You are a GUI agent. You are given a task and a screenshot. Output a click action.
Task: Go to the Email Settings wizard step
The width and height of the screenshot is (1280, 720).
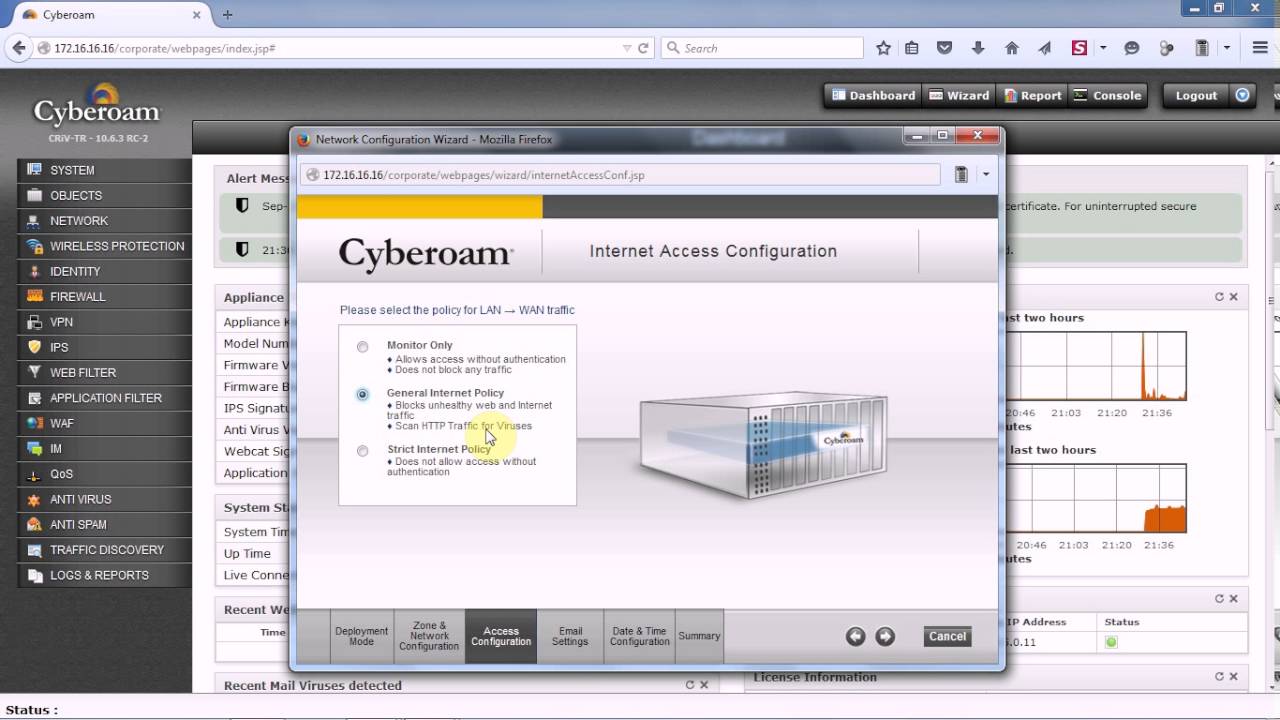[570, 636]
